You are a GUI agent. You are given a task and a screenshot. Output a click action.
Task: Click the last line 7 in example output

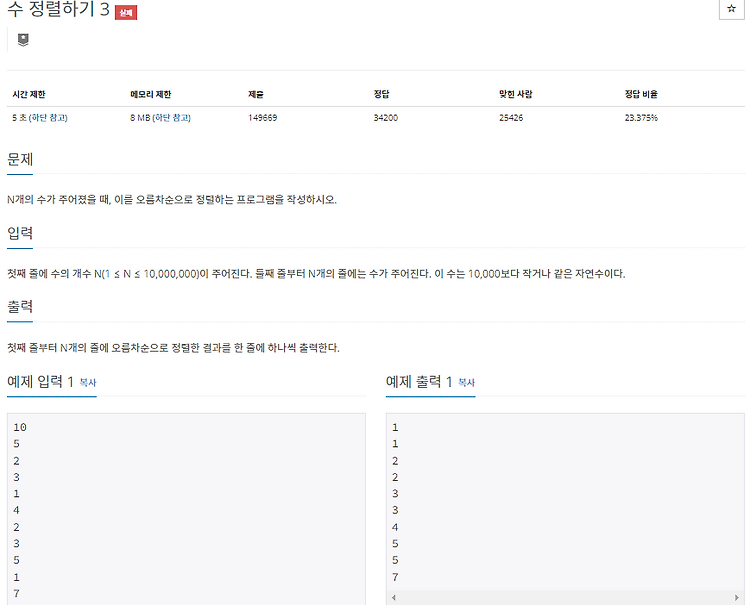(x=395, y=577)
